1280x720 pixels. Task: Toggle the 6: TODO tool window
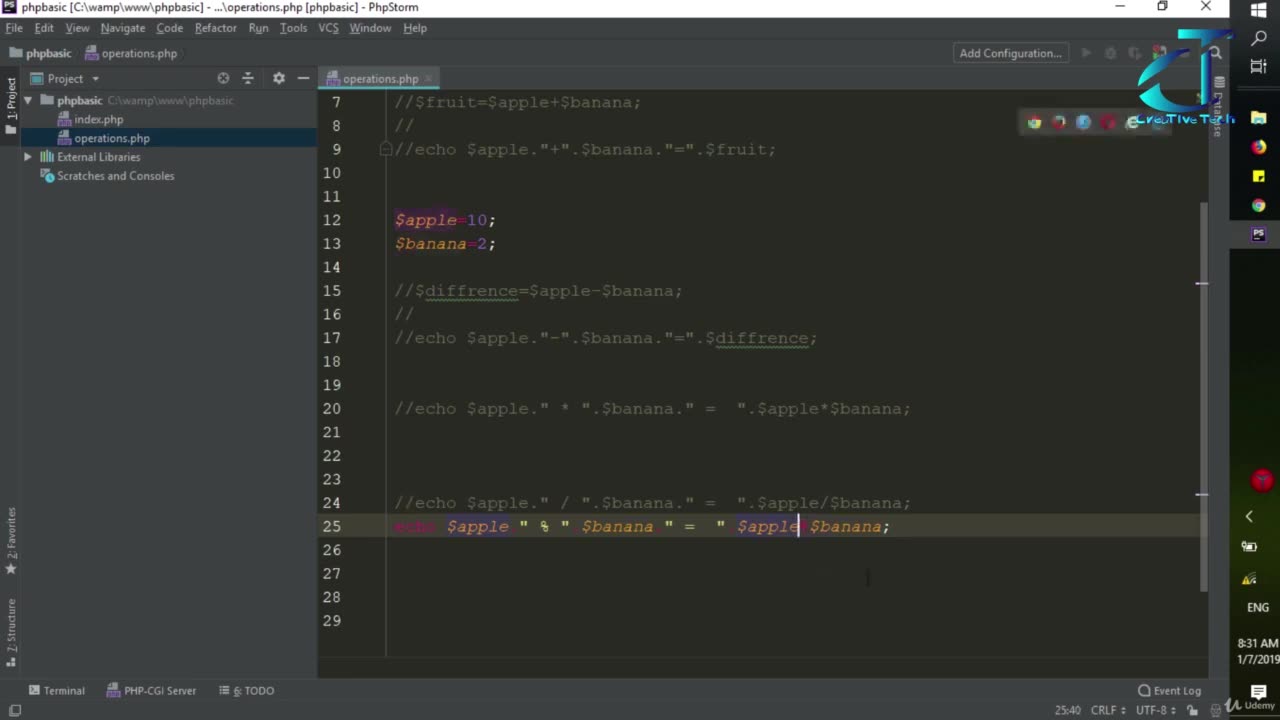tap(246, 690)
